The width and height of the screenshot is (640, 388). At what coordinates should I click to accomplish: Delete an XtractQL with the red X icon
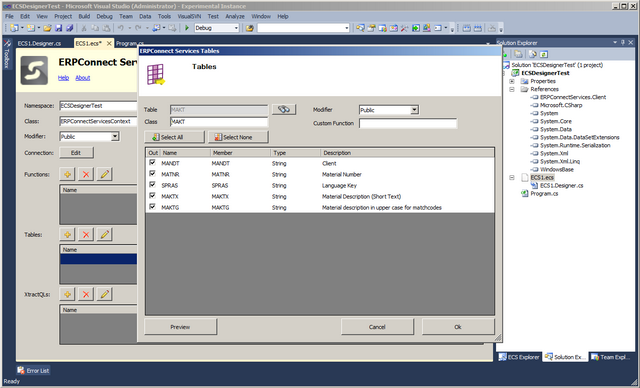pos(86,294)
